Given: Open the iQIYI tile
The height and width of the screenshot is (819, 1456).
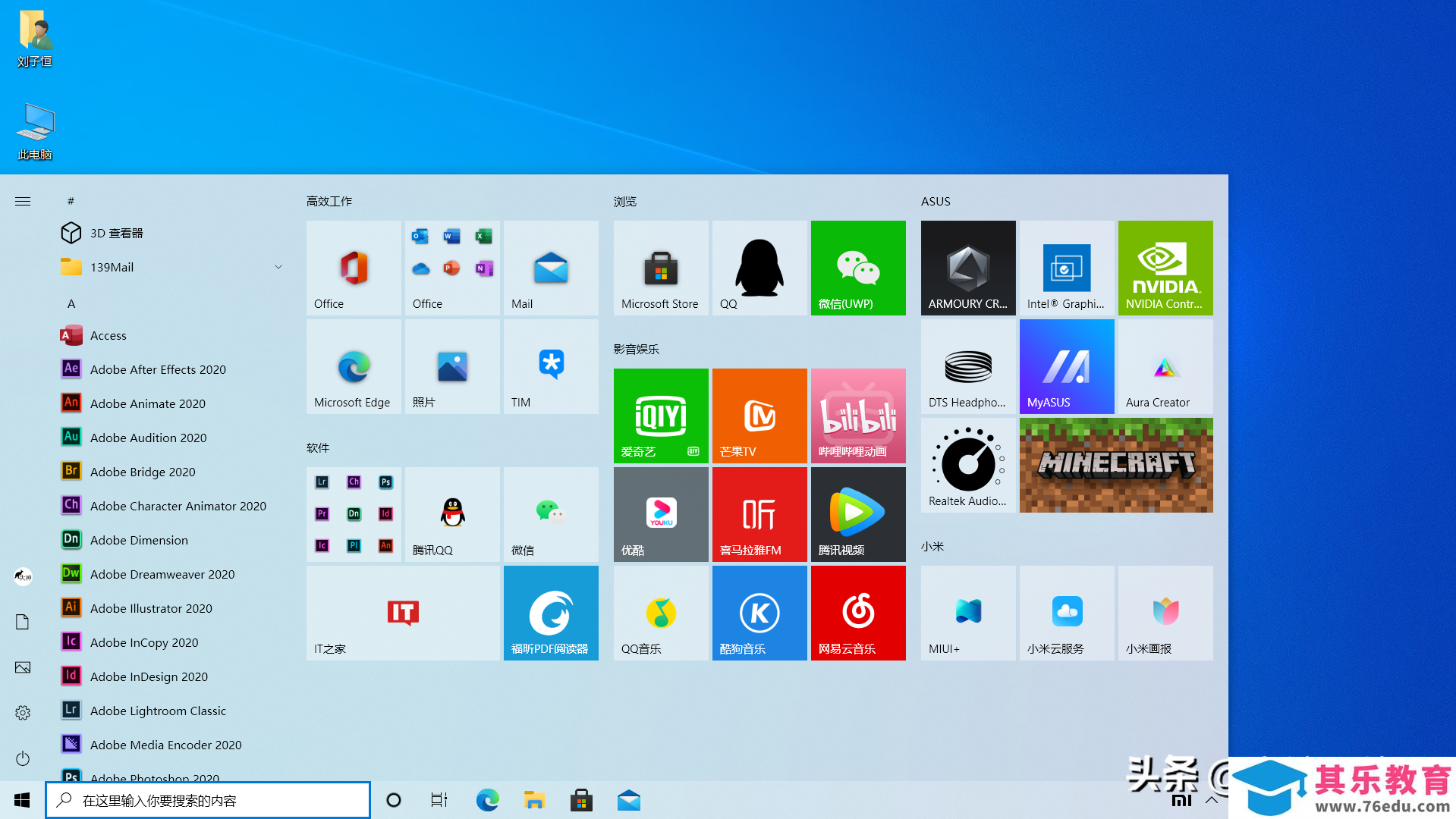Looking at the screenshot, I should click(x=661, y=416).
